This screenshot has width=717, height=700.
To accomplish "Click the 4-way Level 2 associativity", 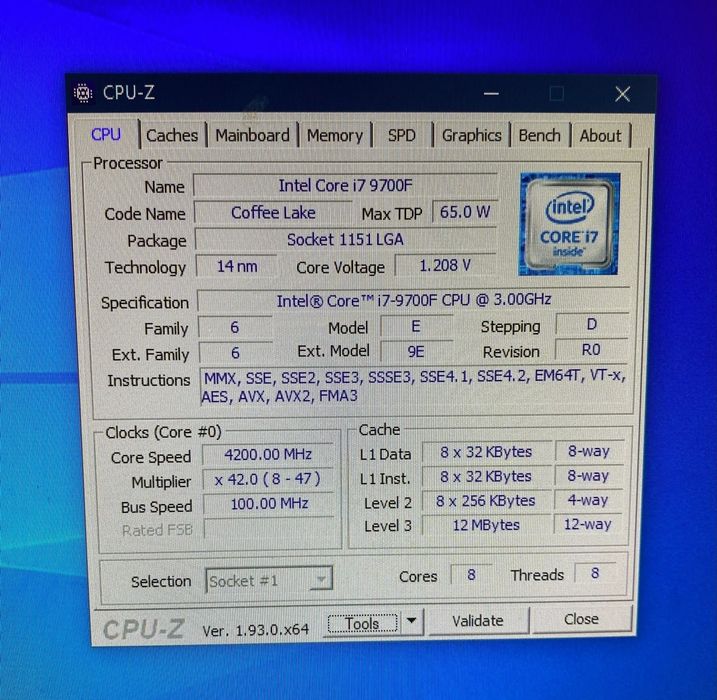I will pos(588,500).
